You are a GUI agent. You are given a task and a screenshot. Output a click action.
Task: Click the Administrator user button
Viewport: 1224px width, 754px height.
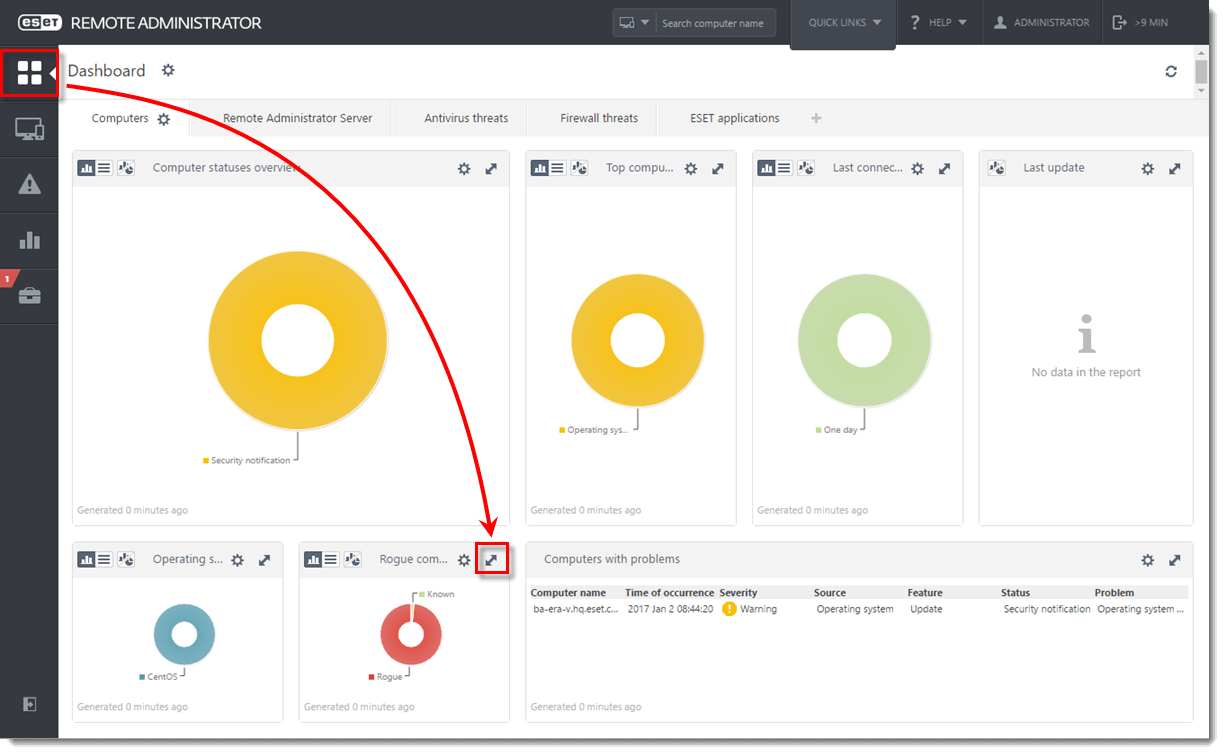coord(1041,23)
